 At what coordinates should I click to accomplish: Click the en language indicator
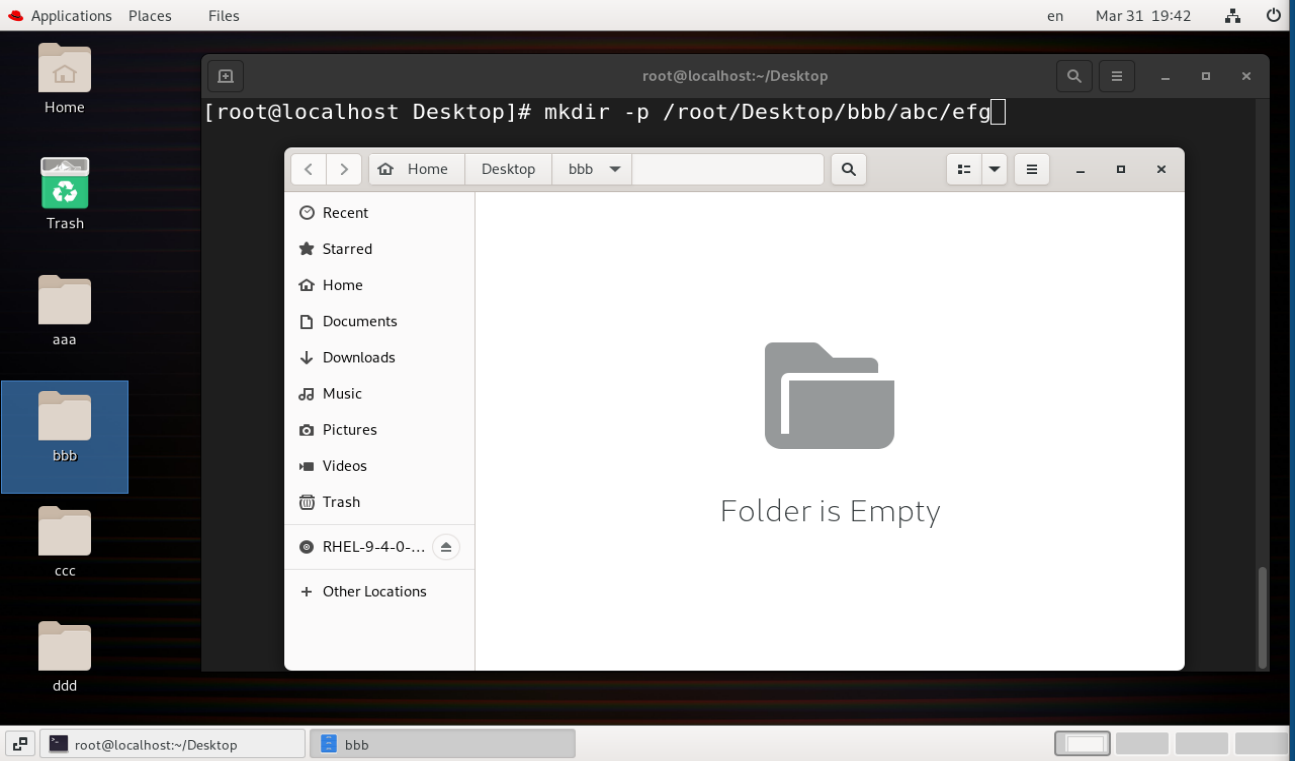tap(1055, 15)
